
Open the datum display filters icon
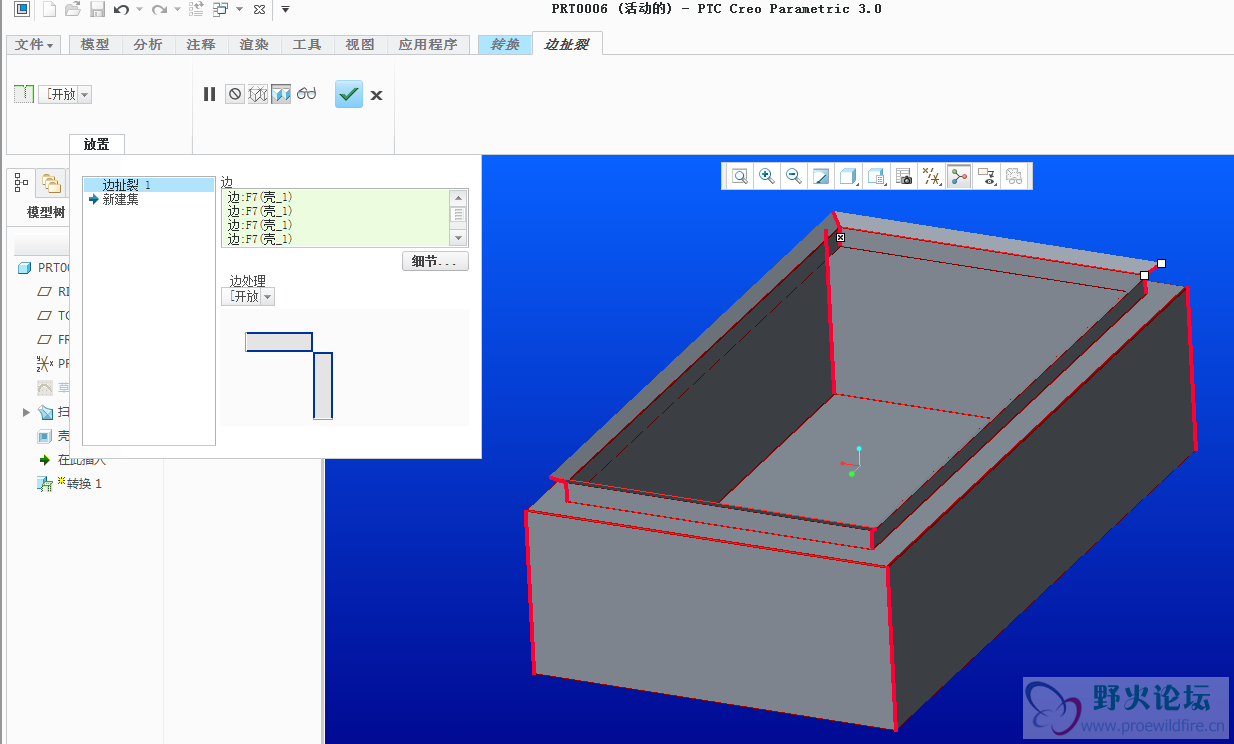(x=931, y=176)
